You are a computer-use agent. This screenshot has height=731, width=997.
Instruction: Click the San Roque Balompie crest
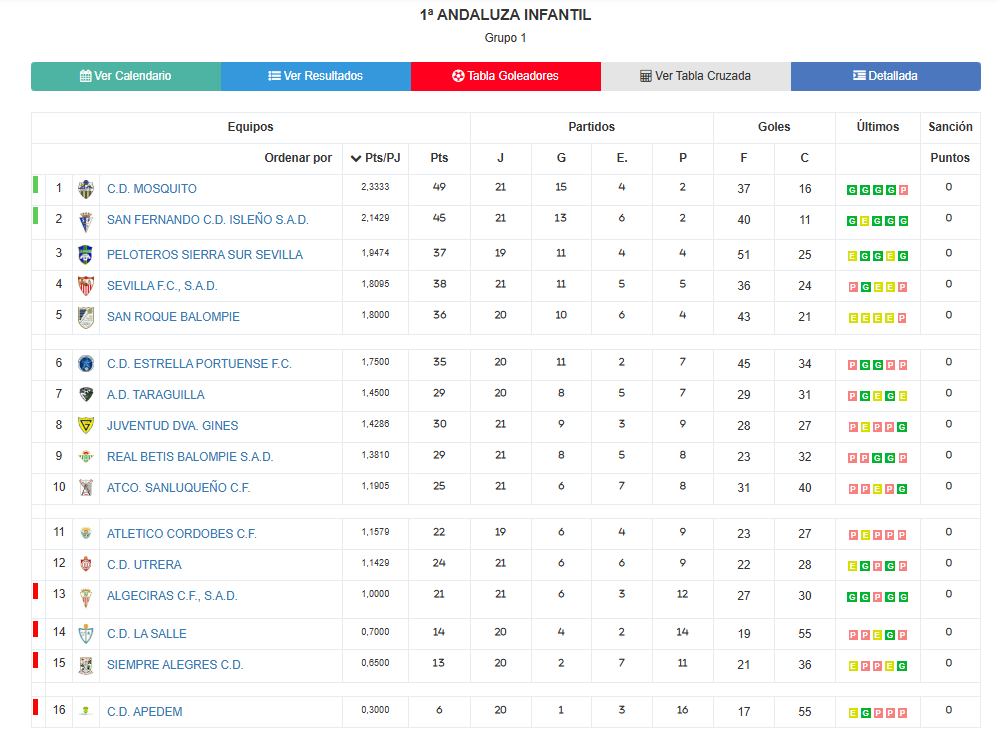tap(86, 317)
